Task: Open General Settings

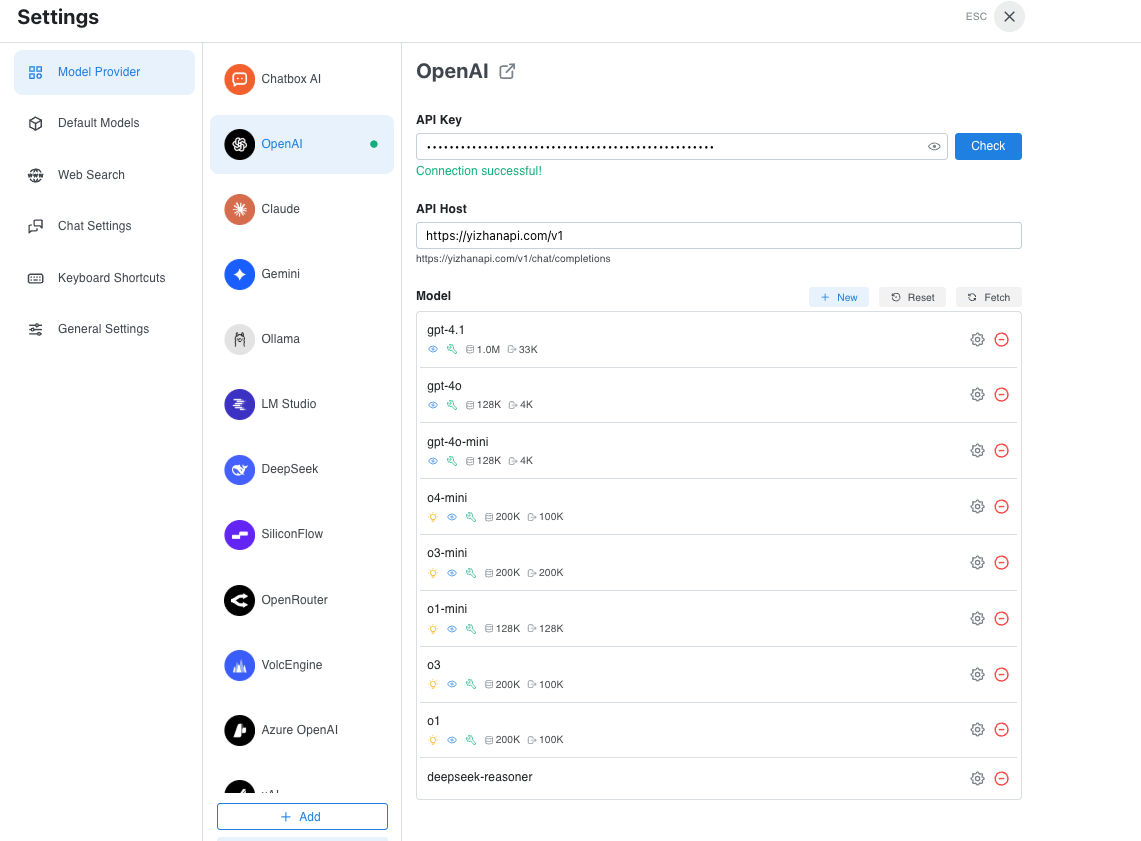Action: coord(105,329)
